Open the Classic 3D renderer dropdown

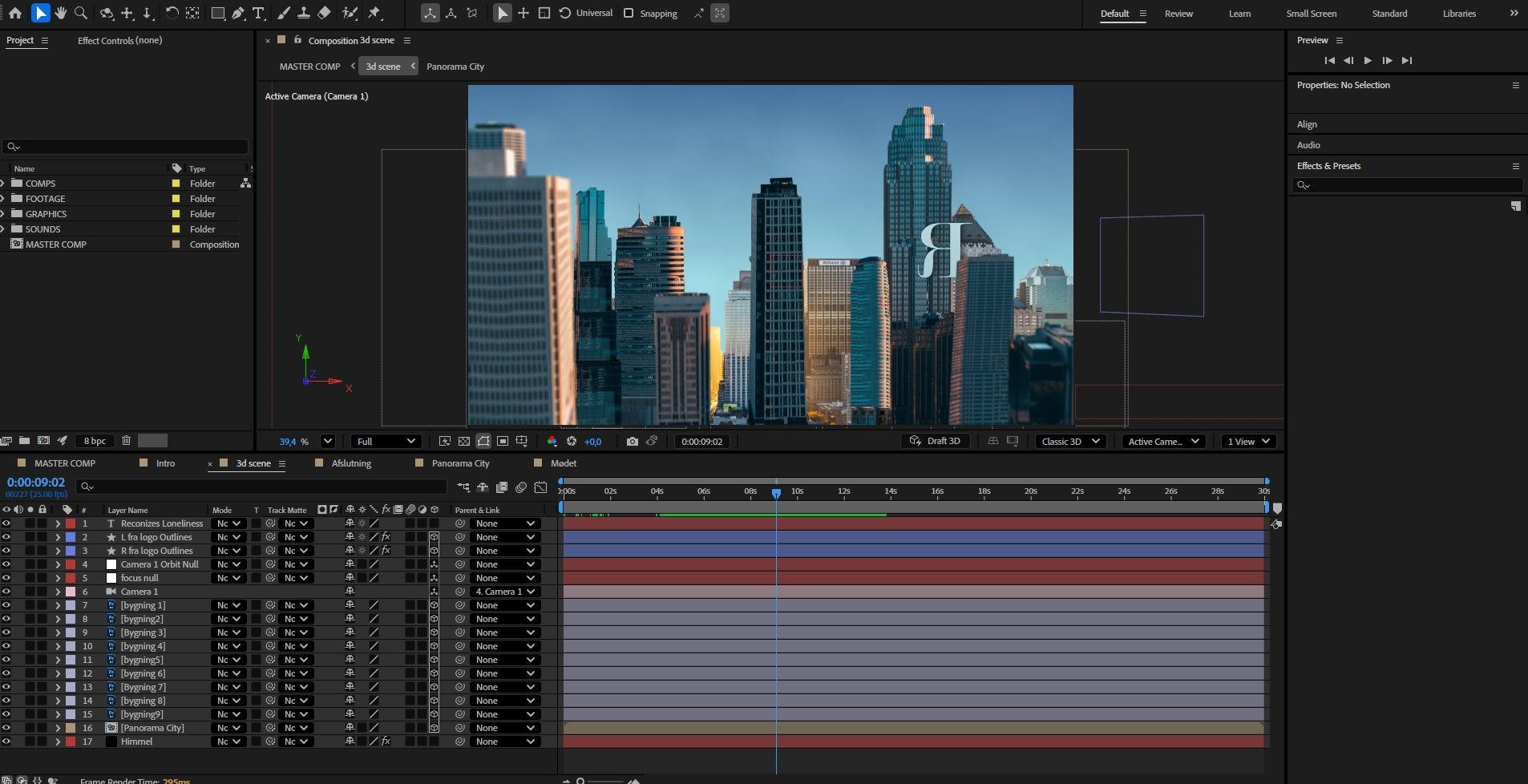[x=1070, y=442]
